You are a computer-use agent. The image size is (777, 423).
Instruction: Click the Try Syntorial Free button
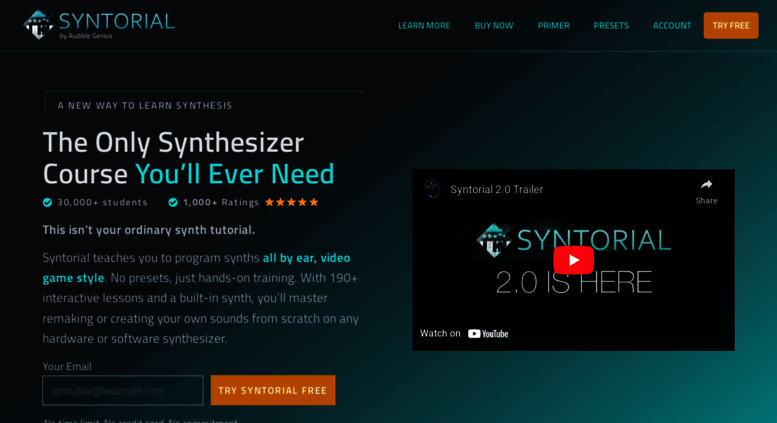coord(273,390)
